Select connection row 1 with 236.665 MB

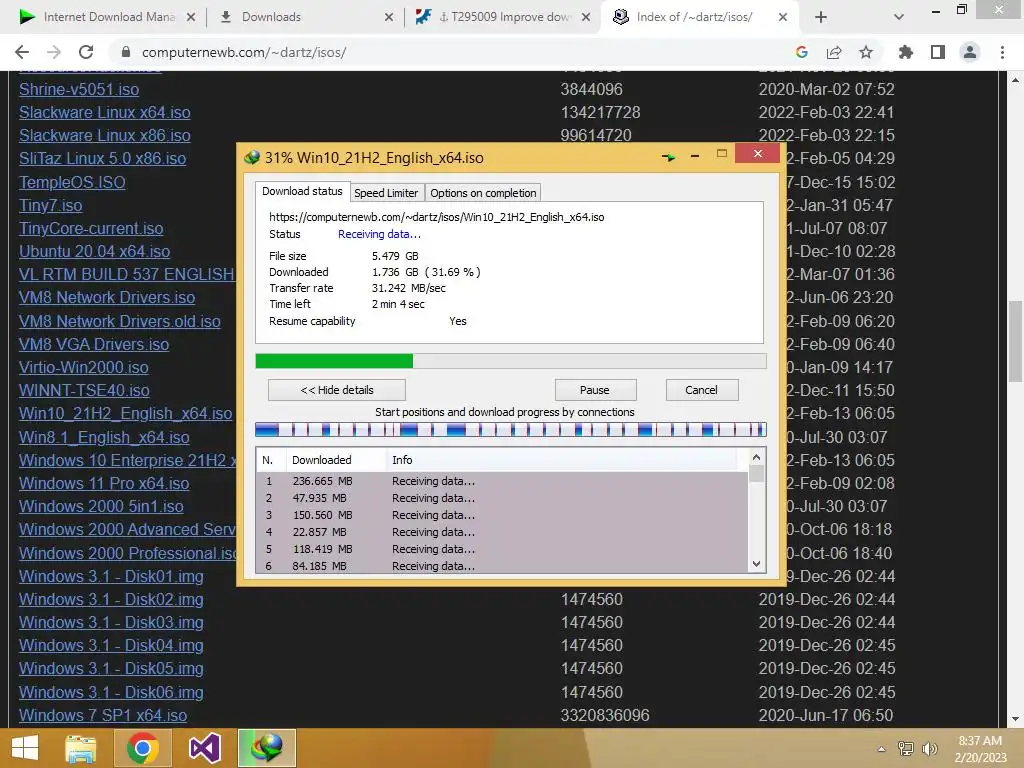click(502, 481)
